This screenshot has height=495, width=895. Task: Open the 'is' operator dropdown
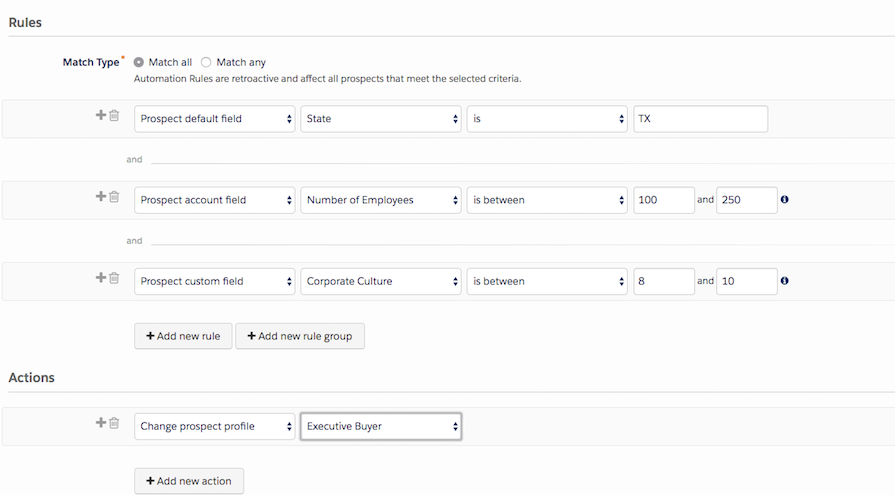coord(547,119)
